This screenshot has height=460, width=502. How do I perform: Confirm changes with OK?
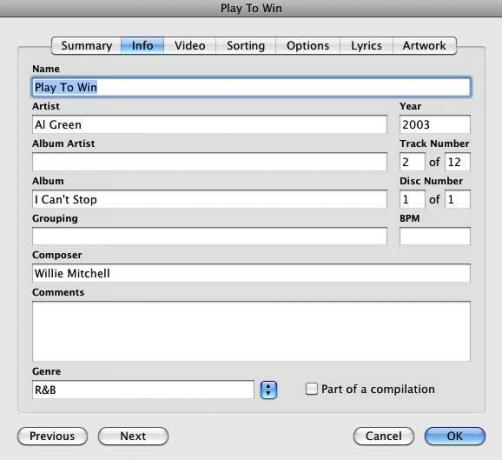click(x=455, y=436)
